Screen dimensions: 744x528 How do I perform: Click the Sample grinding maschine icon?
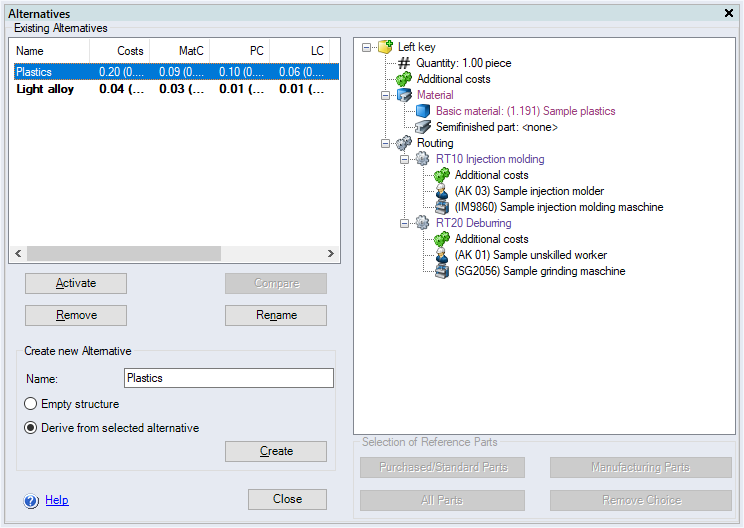[442, 271]
